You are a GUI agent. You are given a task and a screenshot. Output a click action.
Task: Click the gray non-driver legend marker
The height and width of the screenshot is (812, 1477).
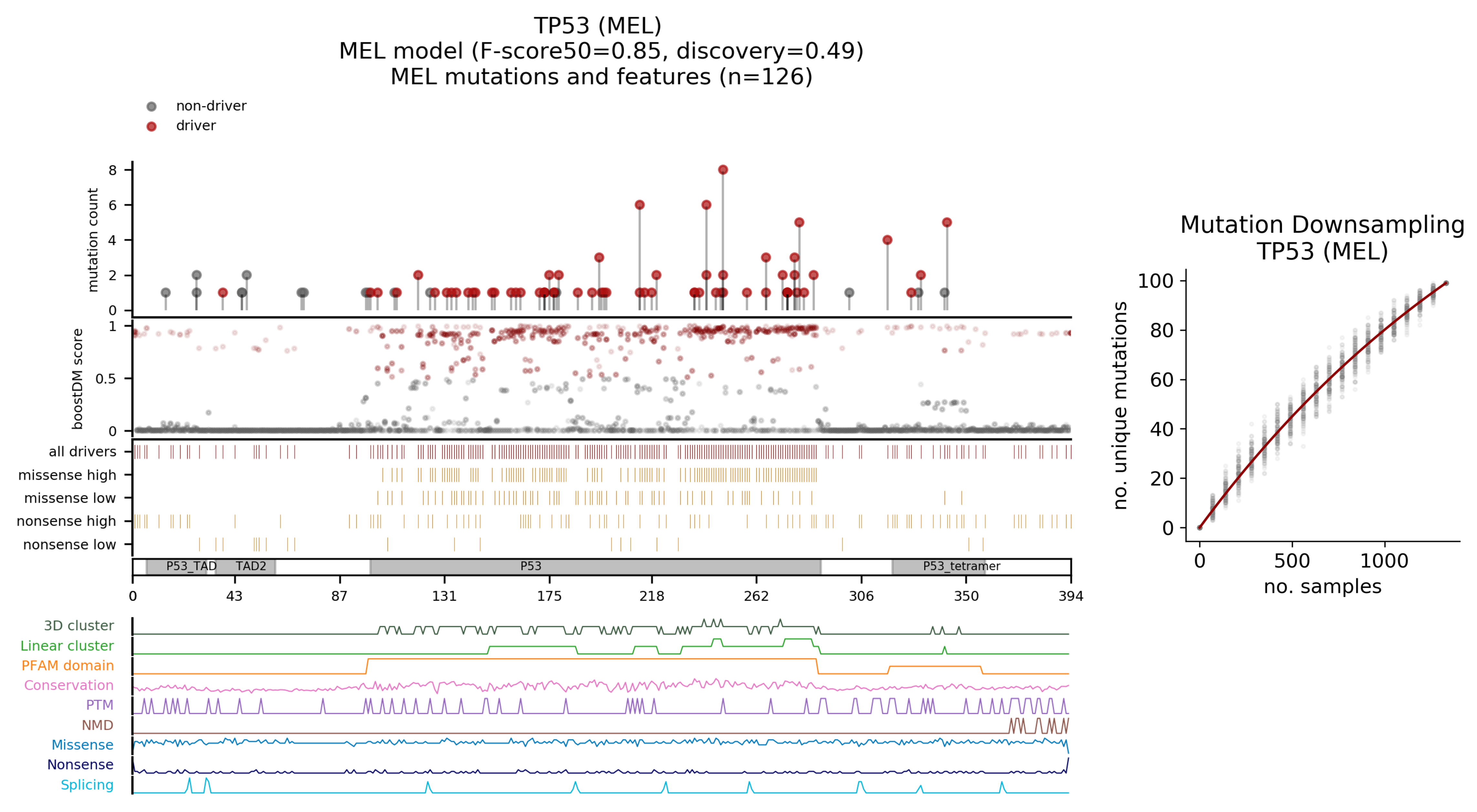pos(151,106)
